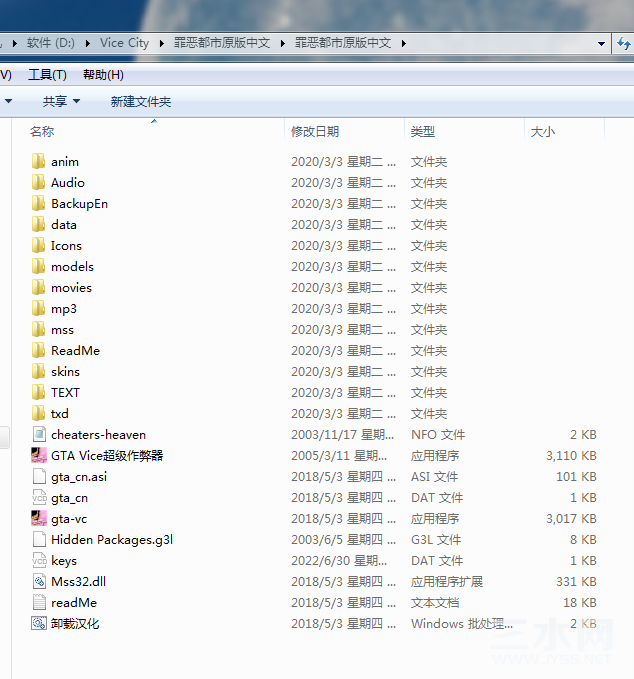Click the gta_cn DAT file icon
634x679 pixels.
[x=39, y=498]
